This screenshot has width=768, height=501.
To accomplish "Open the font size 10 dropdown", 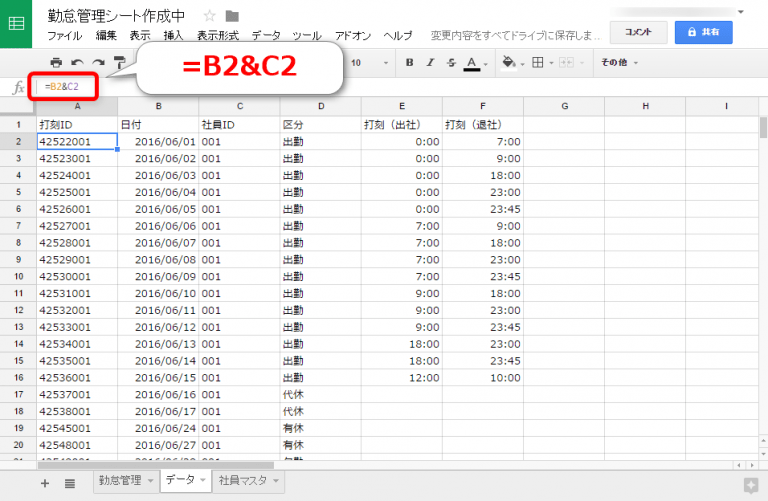I will [x=369, y=63].
